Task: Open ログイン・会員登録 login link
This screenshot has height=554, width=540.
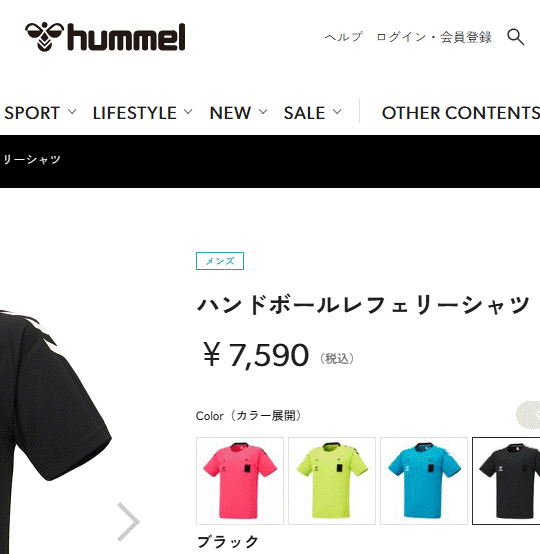Action: click(434, 37)
